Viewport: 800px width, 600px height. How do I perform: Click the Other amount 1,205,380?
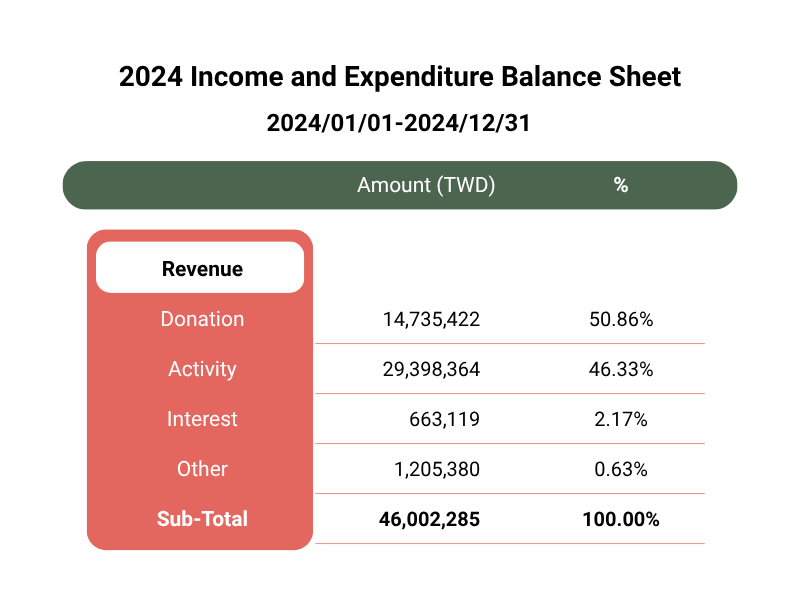pos(437,469)
